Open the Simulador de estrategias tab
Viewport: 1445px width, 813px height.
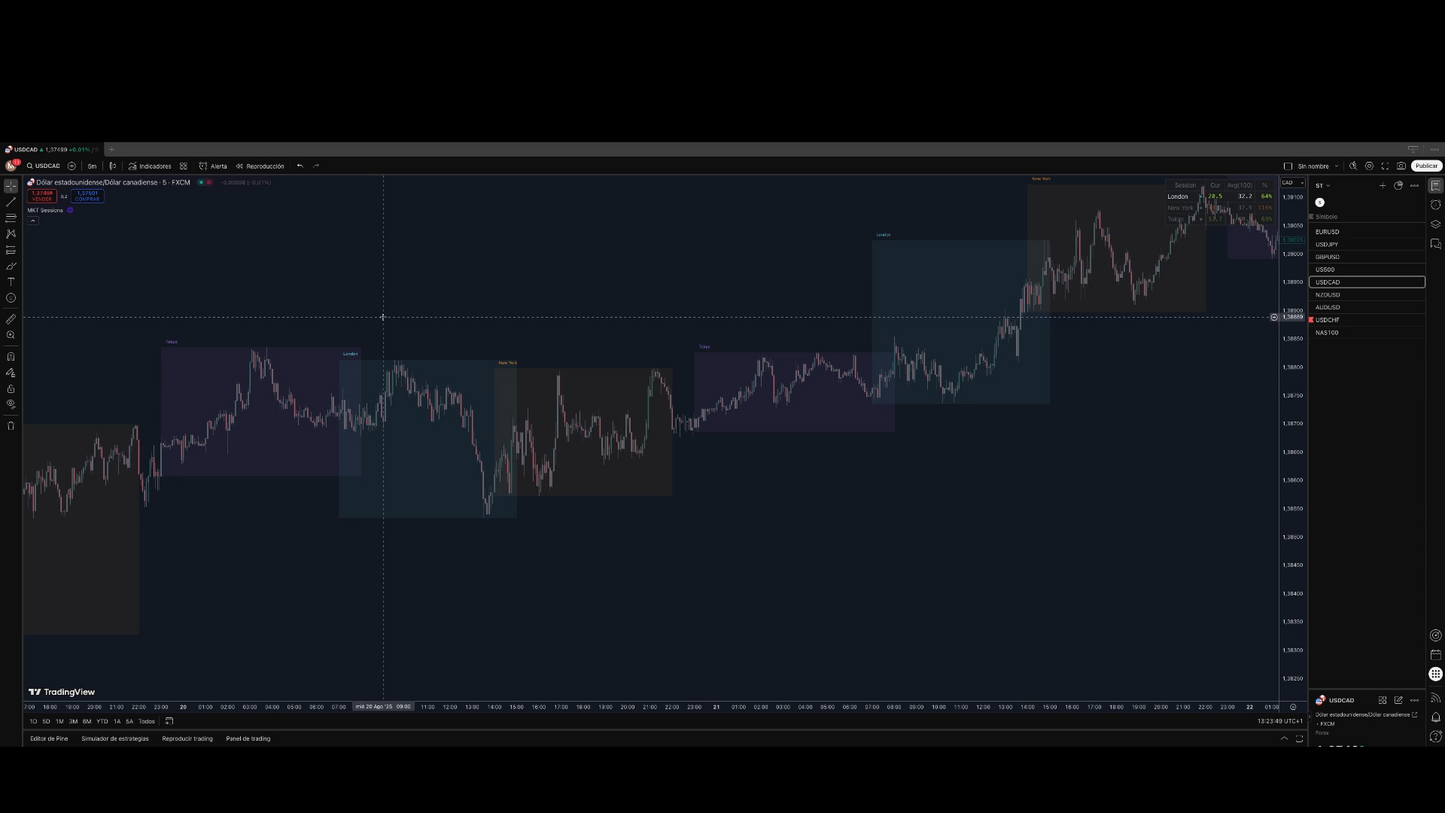(x=114, y=738)
